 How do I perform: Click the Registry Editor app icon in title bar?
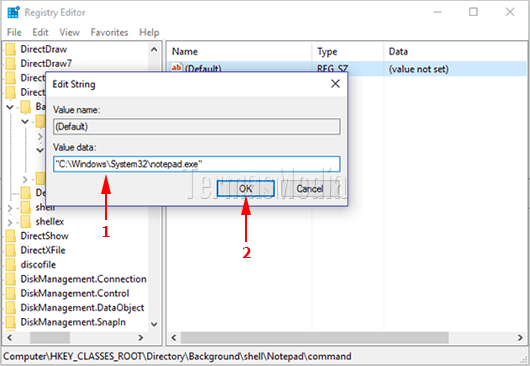pyautogui.click(x=14, y=12)
